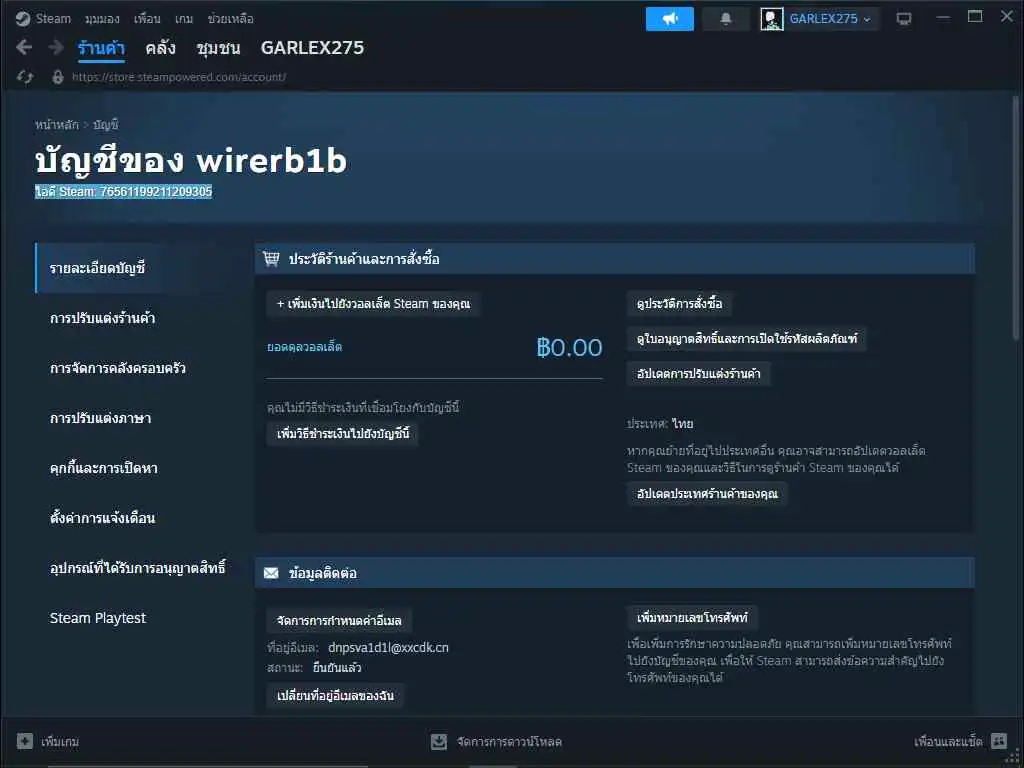Open the มุมมอง menu
Viewport: 1024px width, 768px height.
click(102, 19)
